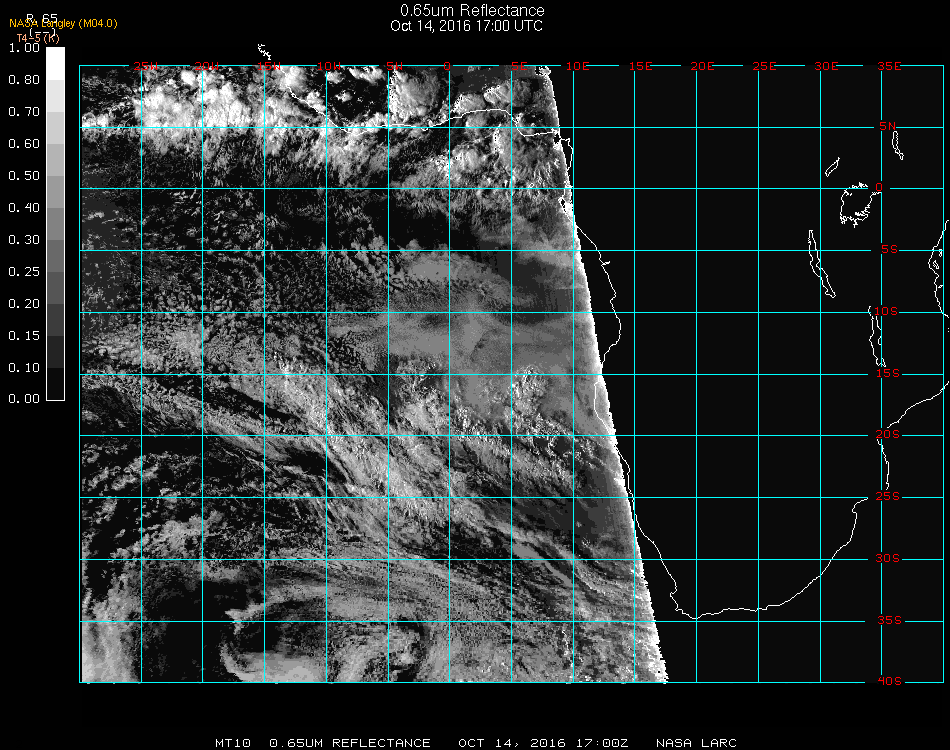This screenshot has height=750, width=950.
Task: Click the 0 equator latitude label on the right axis
Action: (x=879, y=187)
